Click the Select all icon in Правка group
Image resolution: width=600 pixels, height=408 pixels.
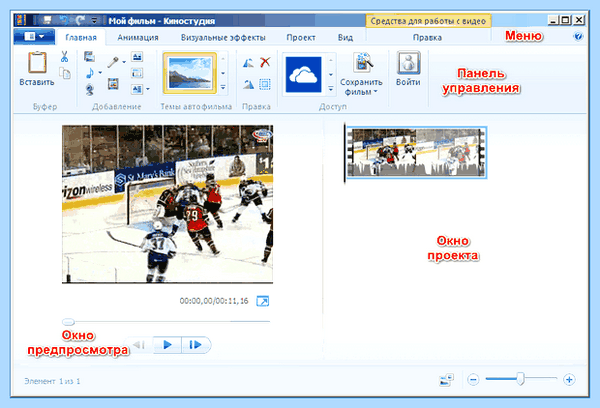265,83
